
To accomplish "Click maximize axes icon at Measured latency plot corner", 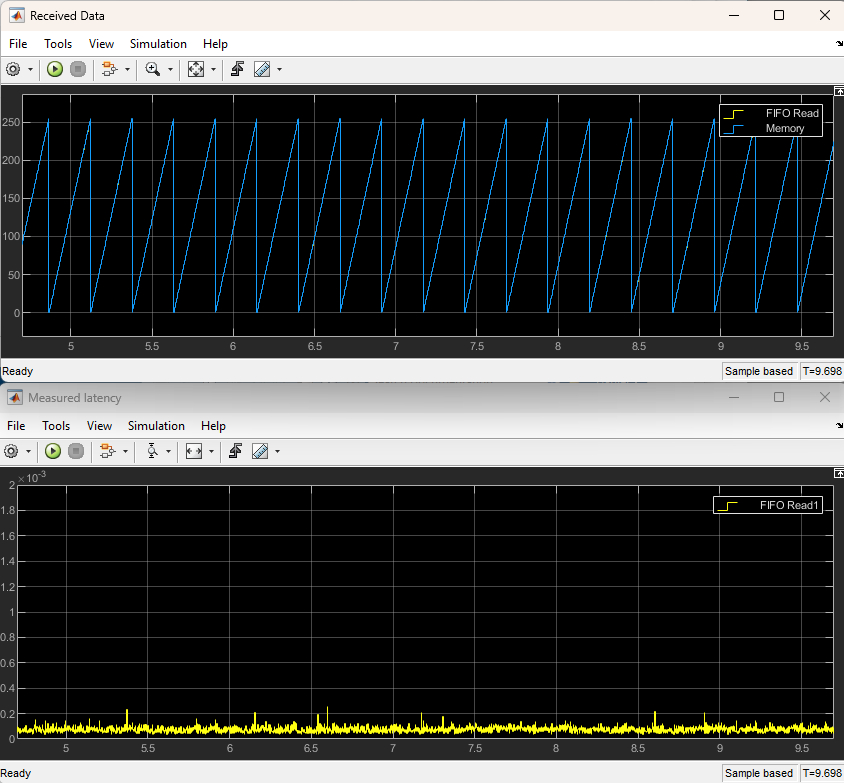I will (x=839, y=473).
